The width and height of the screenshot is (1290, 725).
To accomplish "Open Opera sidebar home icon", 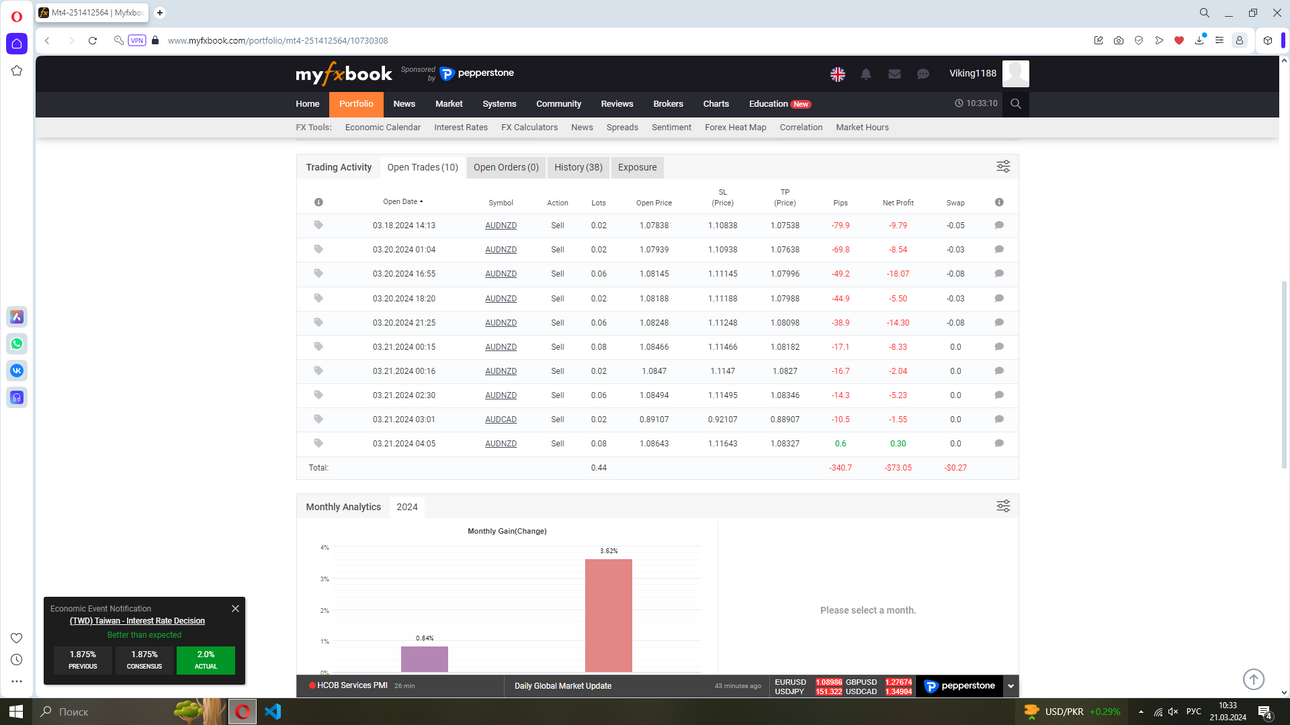I will point(16,44).
